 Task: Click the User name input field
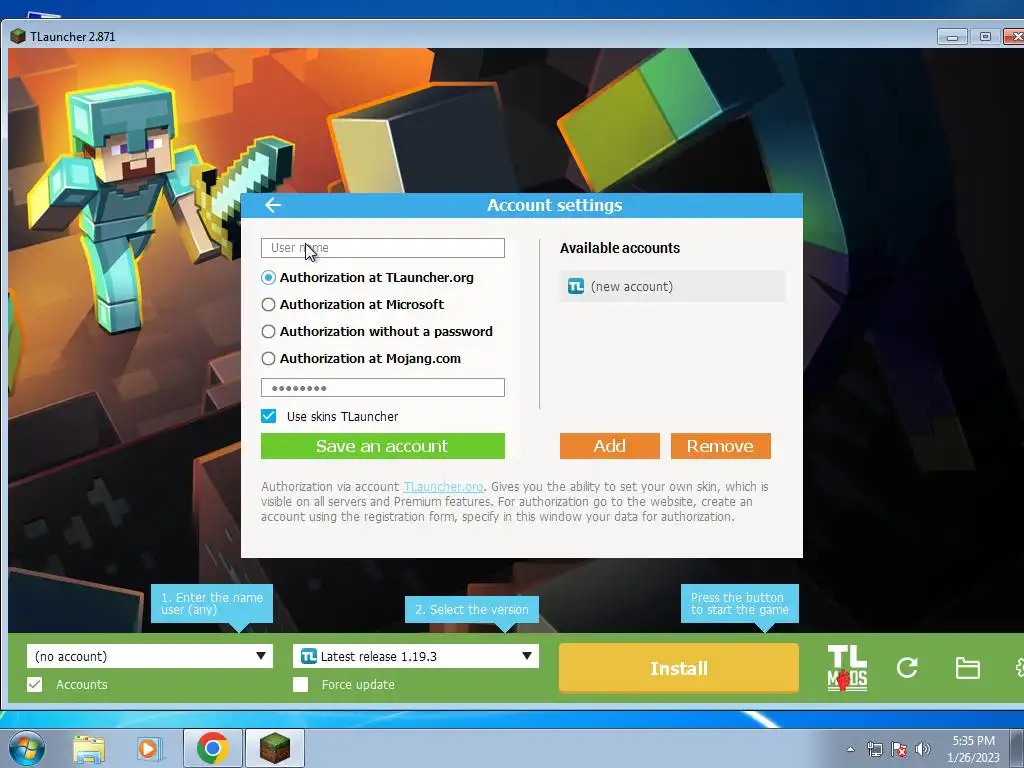(x=383, y=248)
